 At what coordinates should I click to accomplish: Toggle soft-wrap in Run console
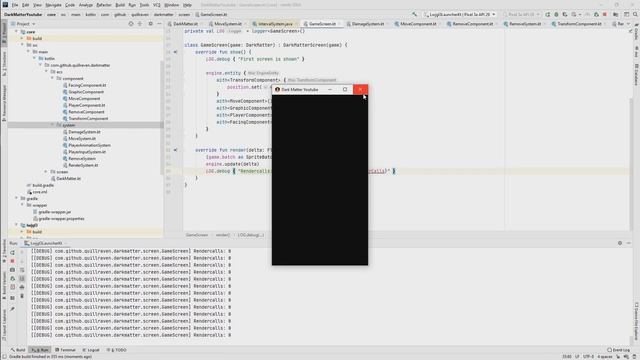coord(22,270)
